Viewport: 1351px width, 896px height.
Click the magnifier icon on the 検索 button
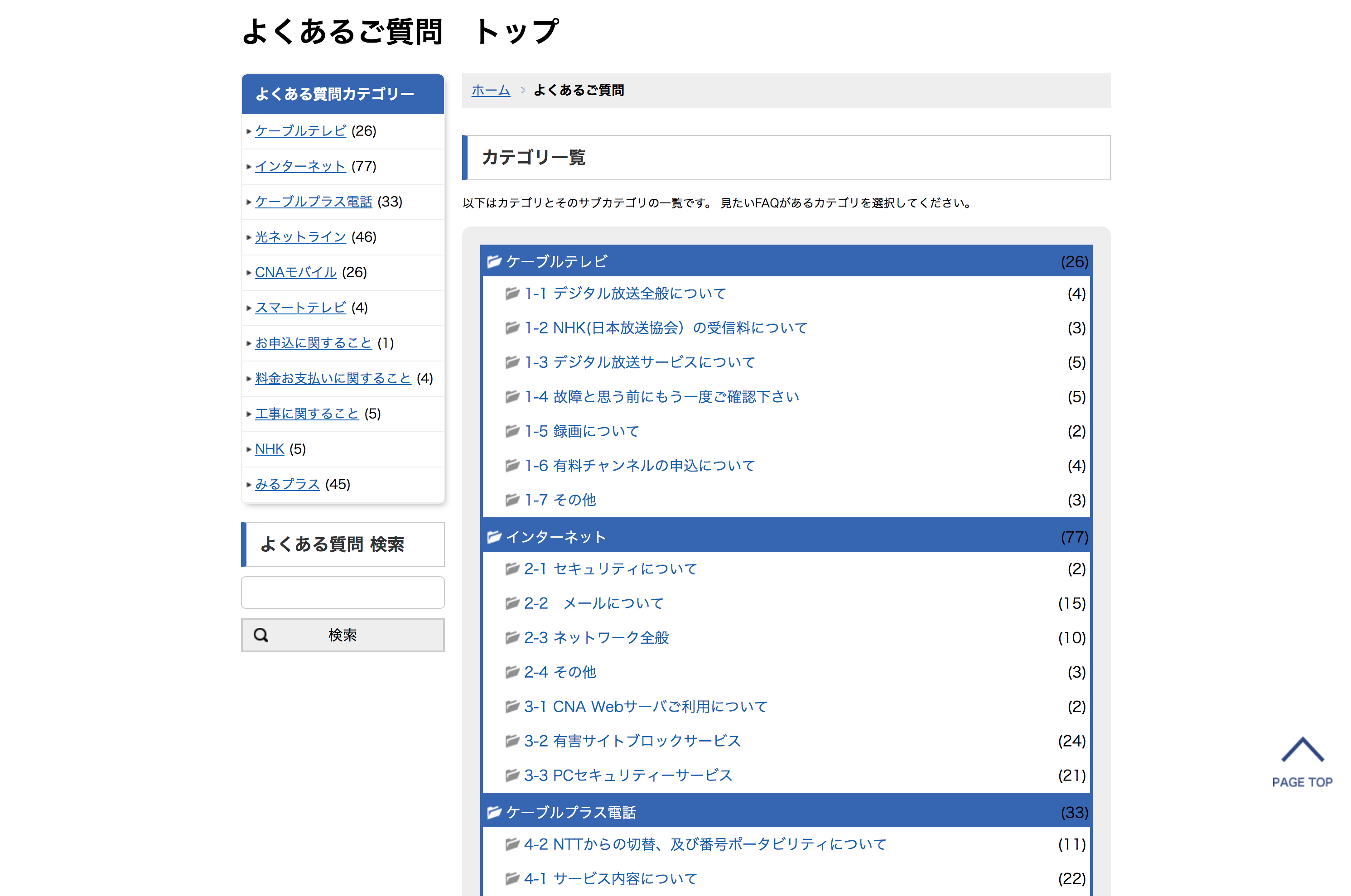click(261, 635)
